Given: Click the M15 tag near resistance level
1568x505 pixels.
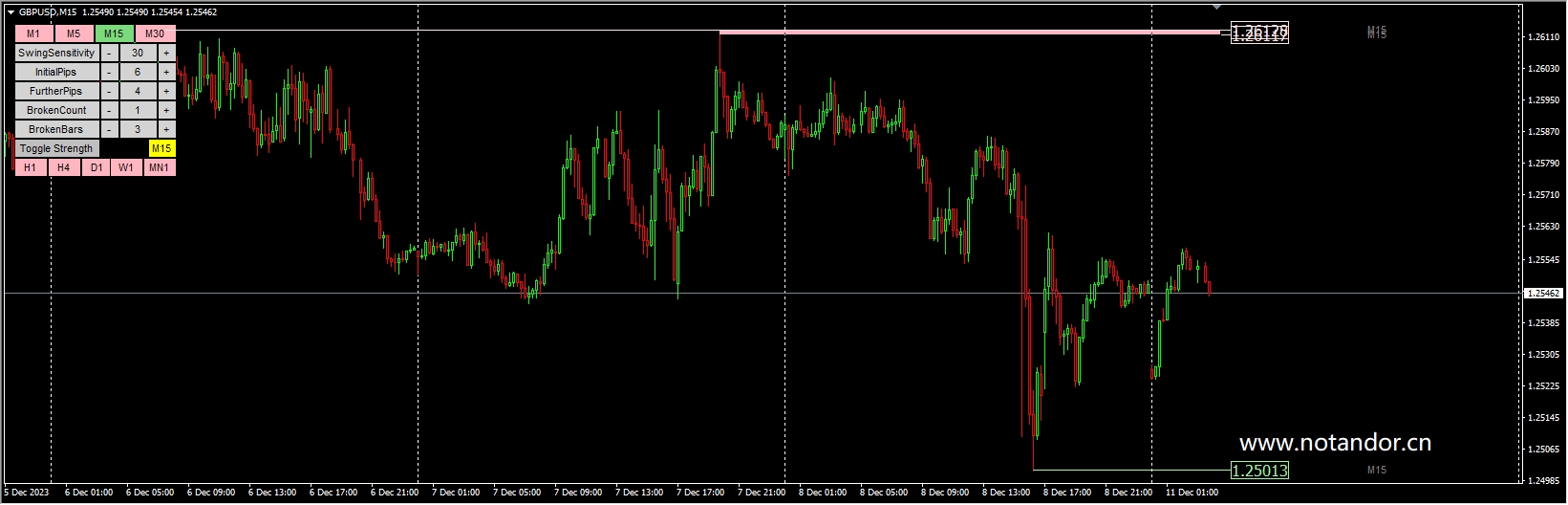Looking at the screenshot, I should point(1376,33).
